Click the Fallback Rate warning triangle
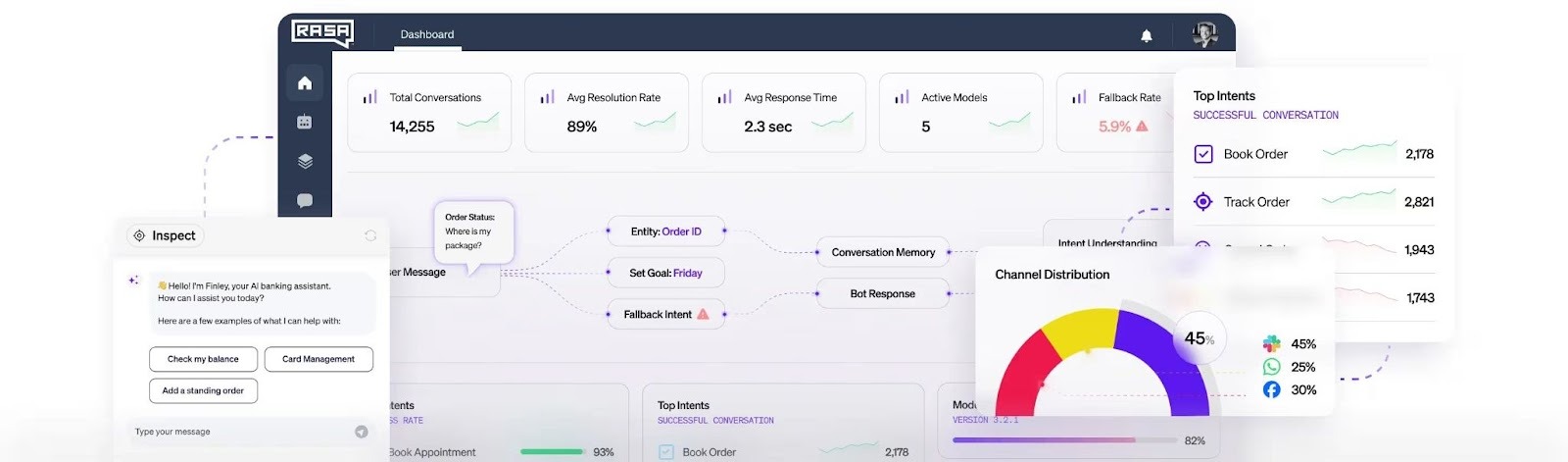This screenshot has height=462, width=1568. (x=1142, y=127)
